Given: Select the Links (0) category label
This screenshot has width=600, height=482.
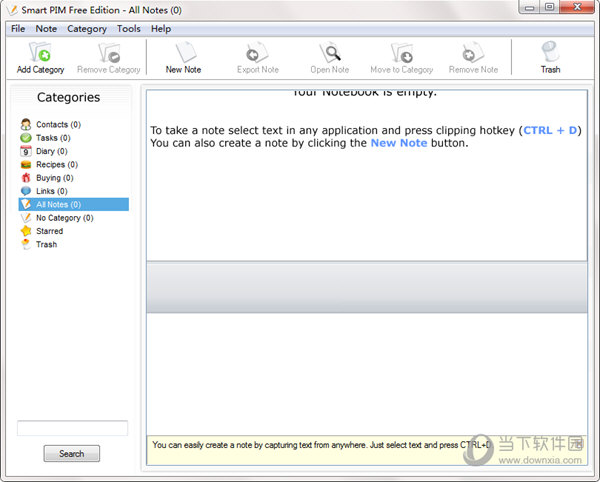Looking at the screenshot, I should point(52,191).
